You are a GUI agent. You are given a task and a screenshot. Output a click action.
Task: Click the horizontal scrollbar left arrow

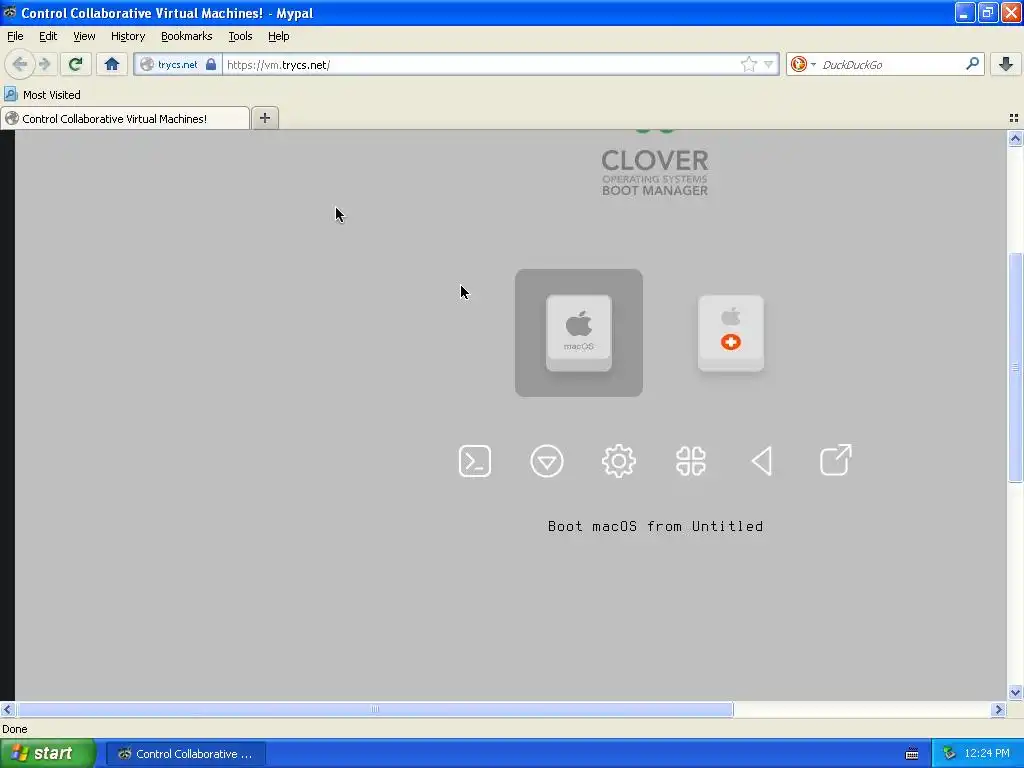point(7,709)
